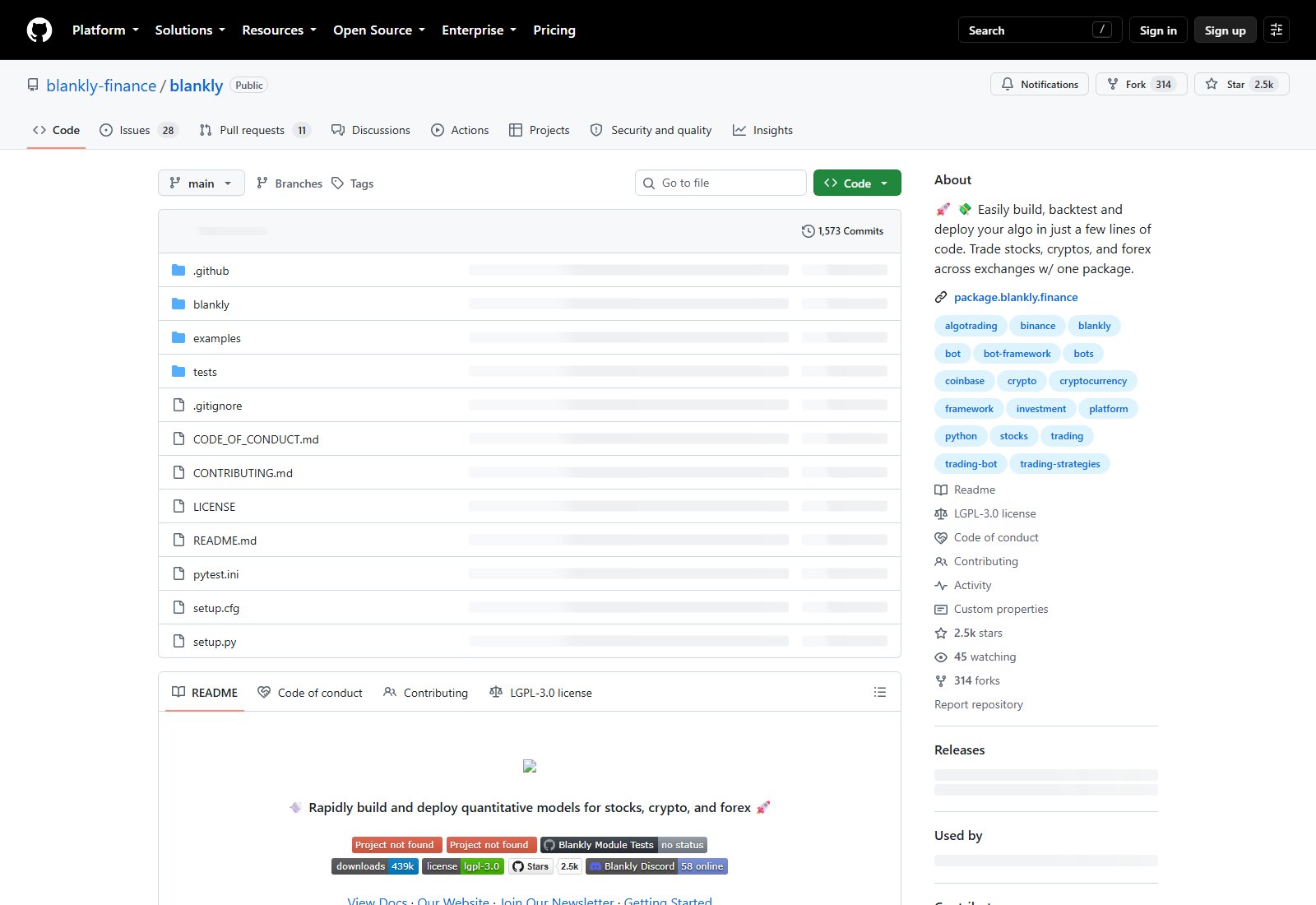The height and width of the screenshot is (905, 1316).
Task: Expand the Platform menu
Action: (105, 30)
